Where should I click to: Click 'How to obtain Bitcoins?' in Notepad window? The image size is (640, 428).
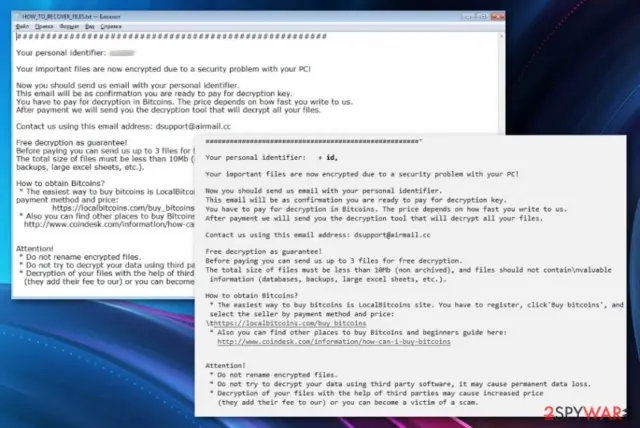tap(60, 184)
